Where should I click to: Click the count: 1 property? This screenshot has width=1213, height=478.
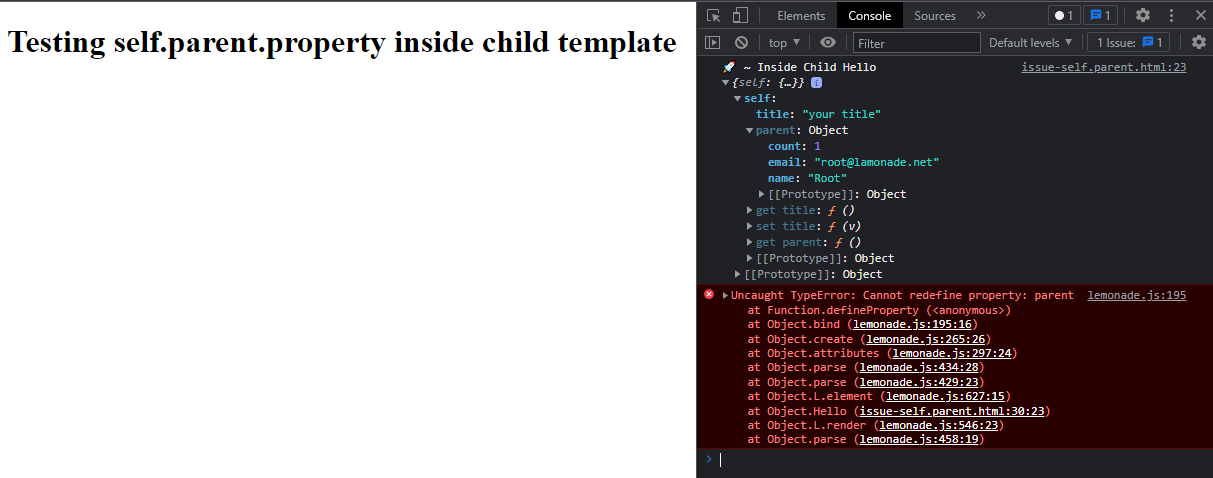[794, 146]
